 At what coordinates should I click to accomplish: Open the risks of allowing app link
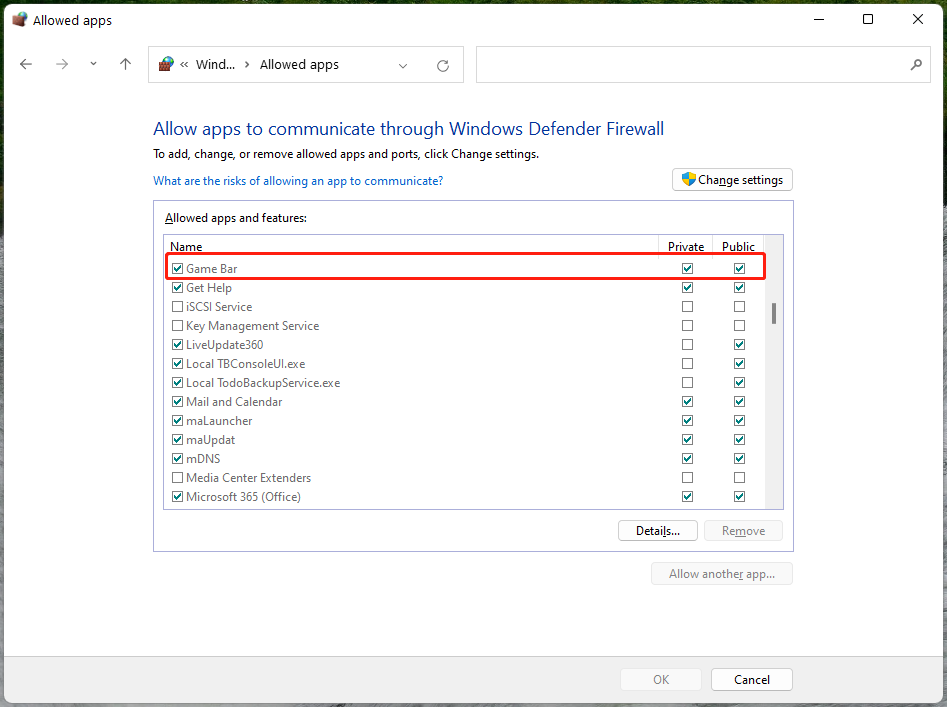[x=297, y=181]
